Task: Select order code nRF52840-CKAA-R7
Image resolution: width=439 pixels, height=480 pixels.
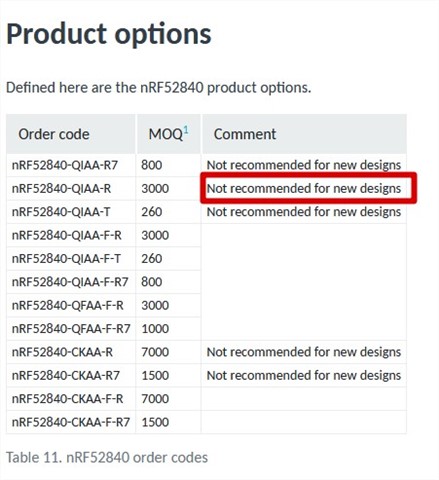Action: 66,375
